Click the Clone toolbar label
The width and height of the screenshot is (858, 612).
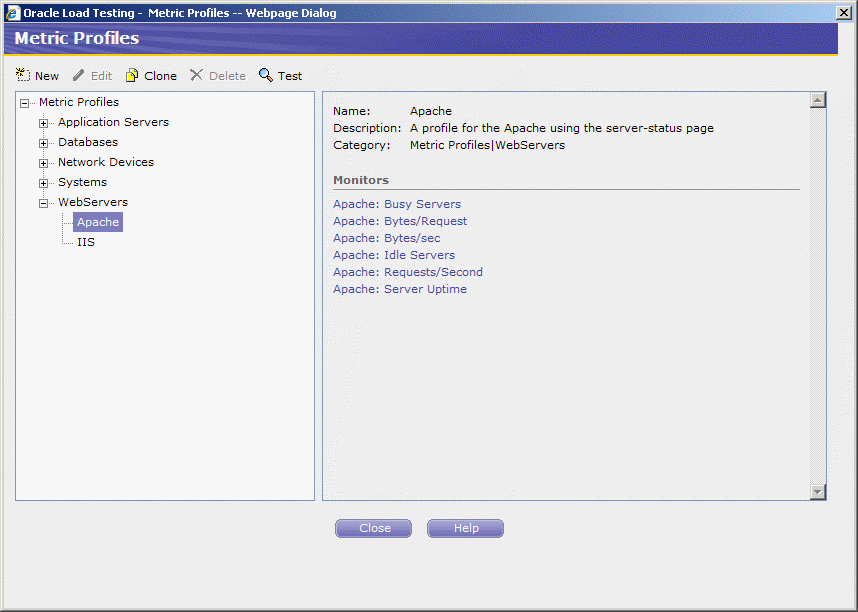tap(160, 76)
